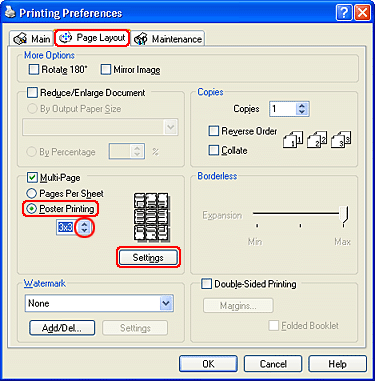Click the poster size 3x3 spinner arrows
Viewport: 375px width, 381px height.
[84, 227]
